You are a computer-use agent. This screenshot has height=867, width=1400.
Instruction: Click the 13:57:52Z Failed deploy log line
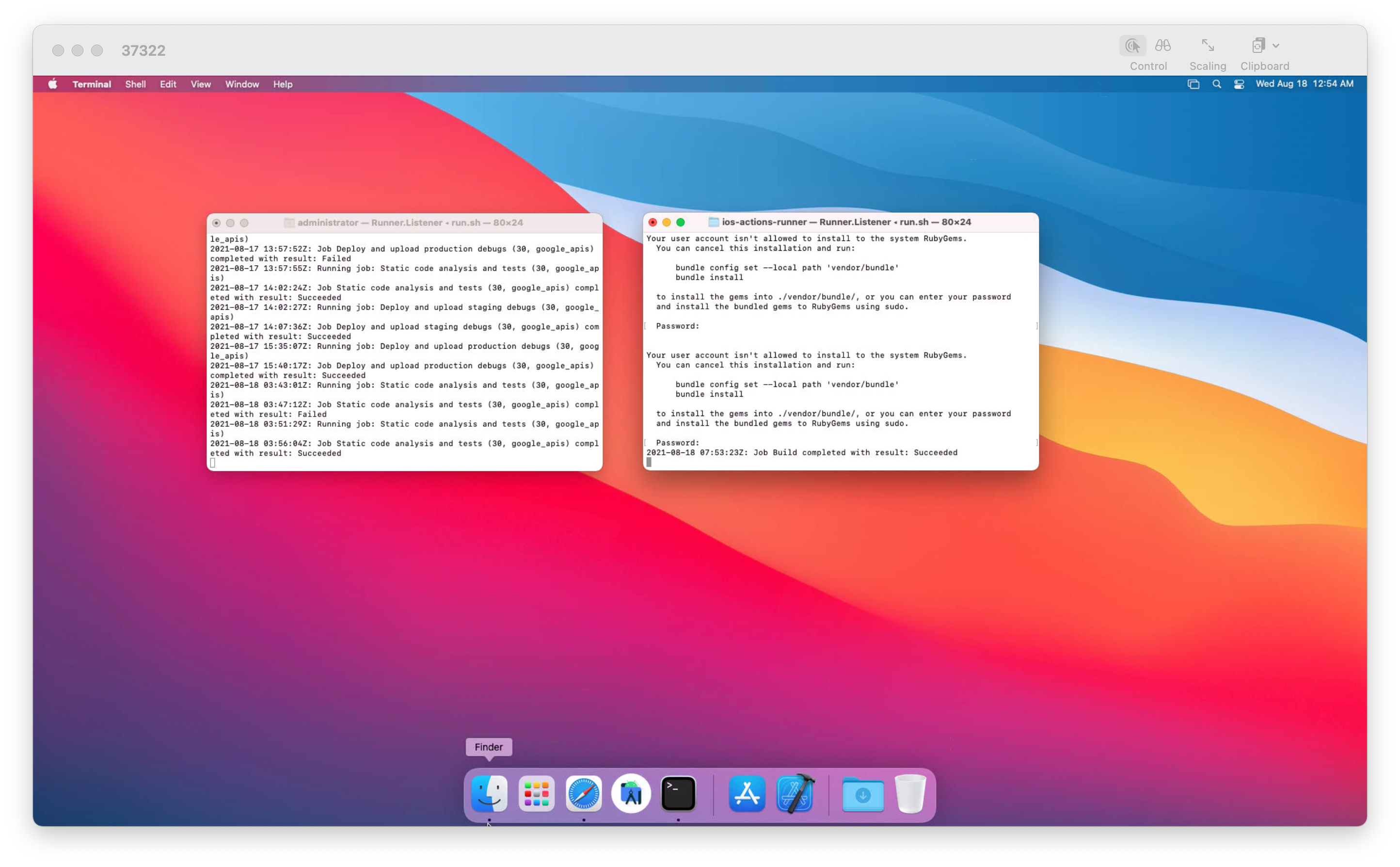point(401,254)
